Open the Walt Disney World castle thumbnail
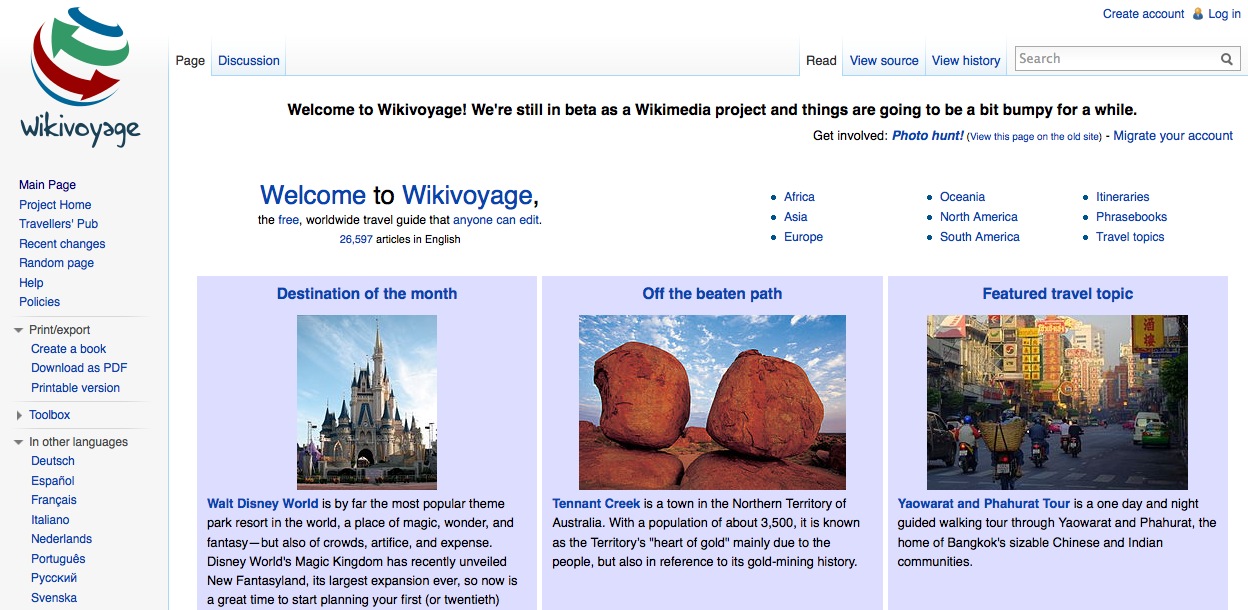This screenshot has height=610, width=1248. pos(367,402)
